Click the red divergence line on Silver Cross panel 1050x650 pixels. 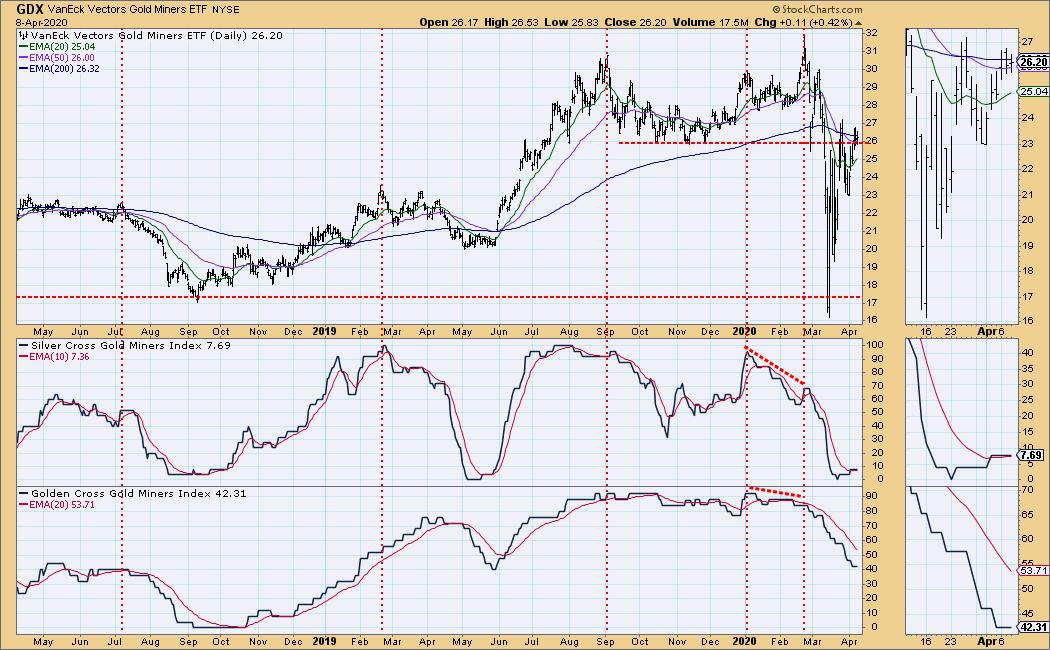(775, 365)
